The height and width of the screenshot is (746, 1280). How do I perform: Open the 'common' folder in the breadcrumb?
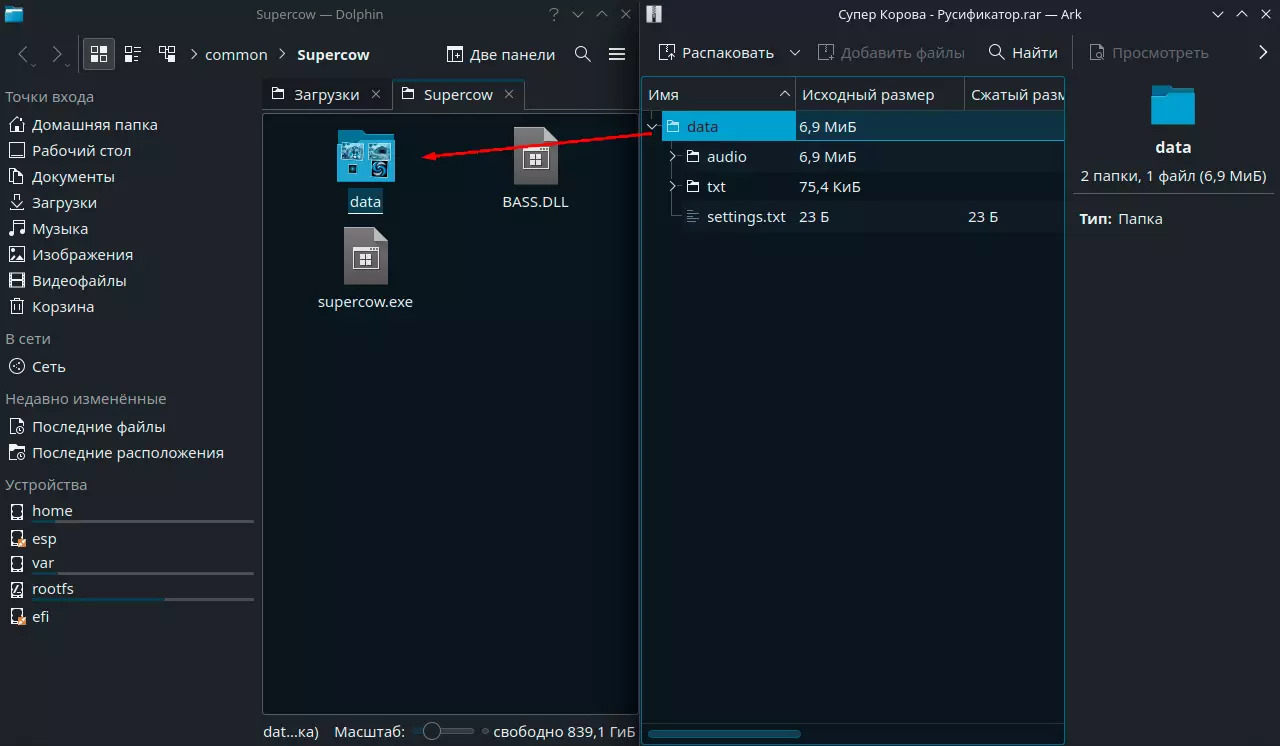point(236,55)
